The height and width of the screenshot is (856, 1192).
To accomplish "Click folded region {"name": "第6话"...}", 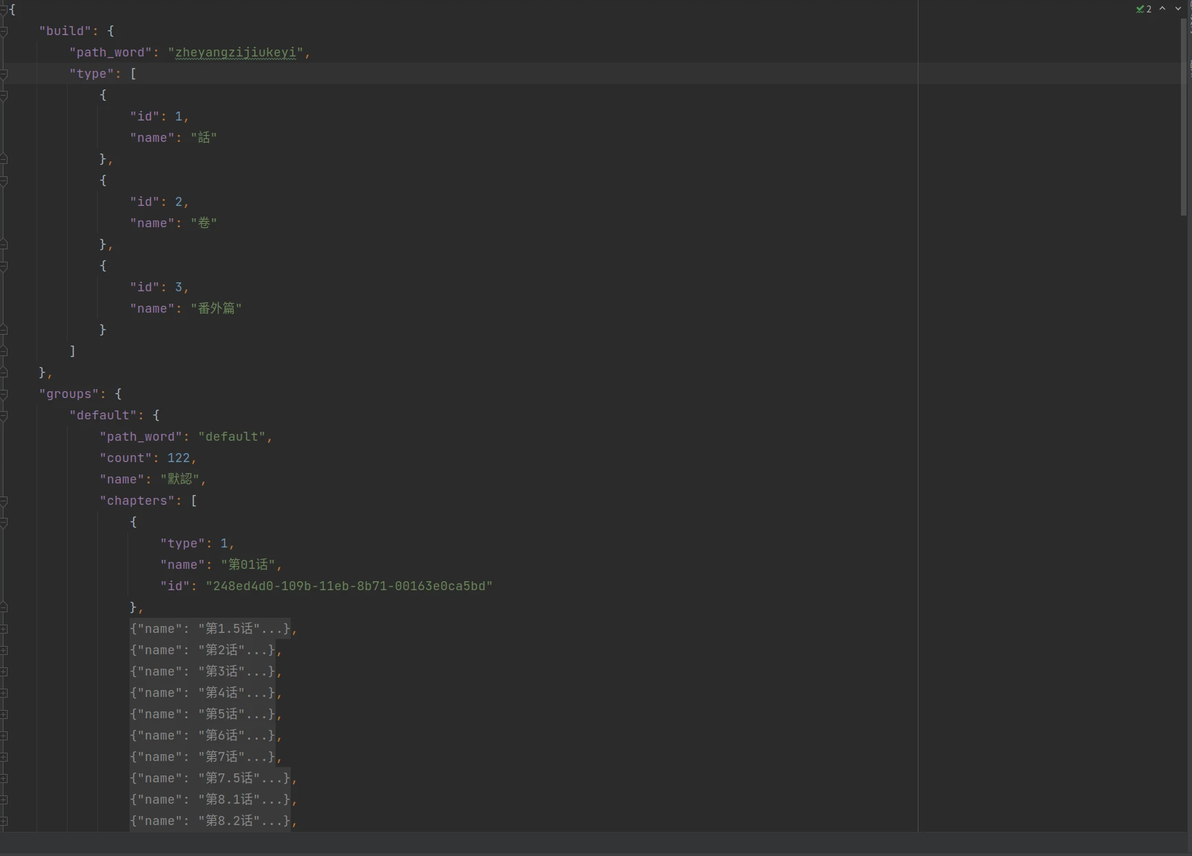I will click(202, 736).
